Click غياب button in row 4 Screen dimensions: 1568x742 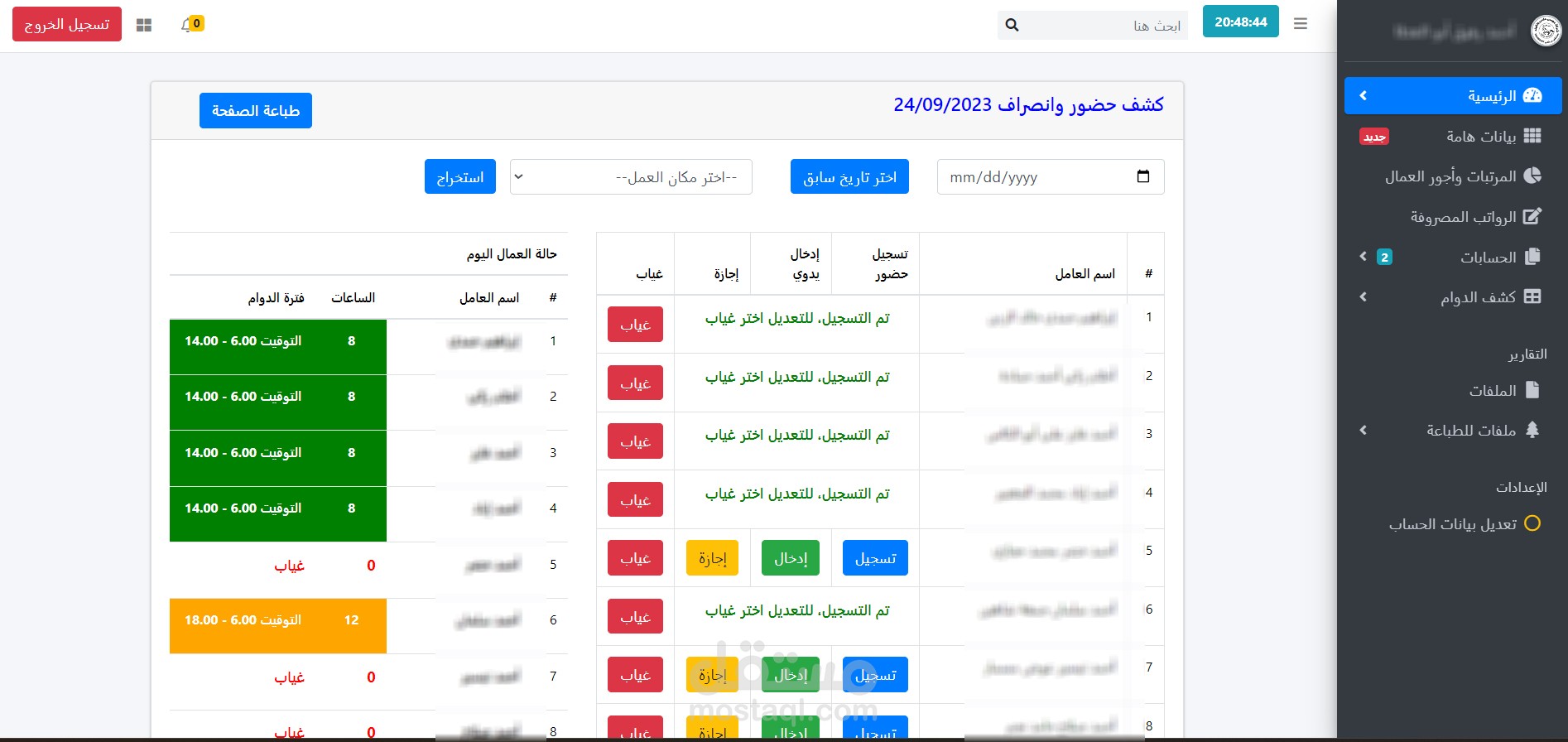coord(635,499)
